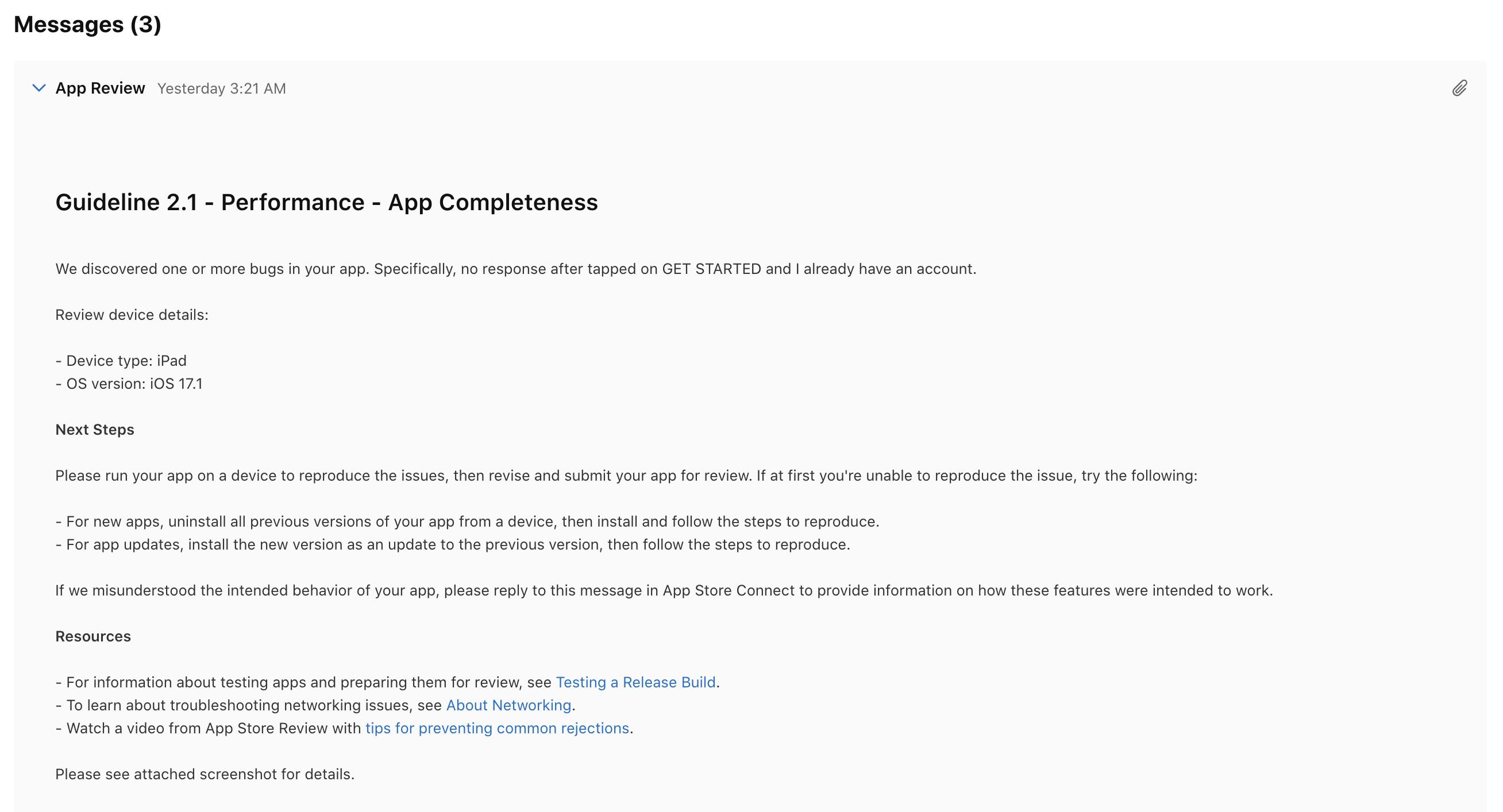Image resolution: width=1503 pixels, height=812 pixels.
Task: Open the paperclip attachment icon
Action: [x=1459, y=88]
